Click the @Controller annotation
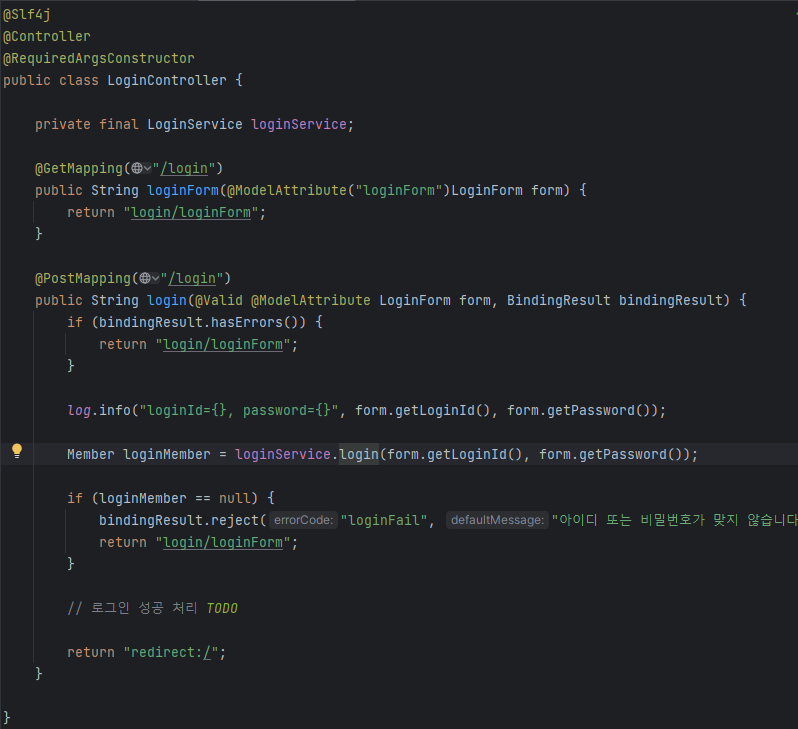798x729 pixels. tap(46, 37)
